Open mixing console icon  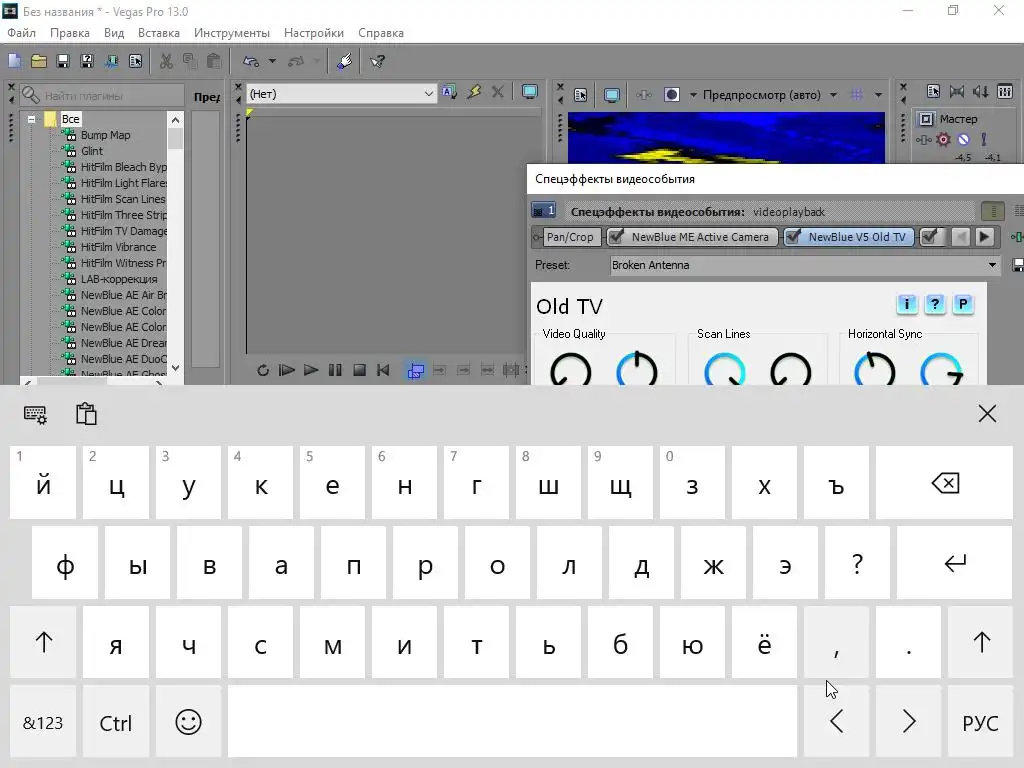point(1005,91)
